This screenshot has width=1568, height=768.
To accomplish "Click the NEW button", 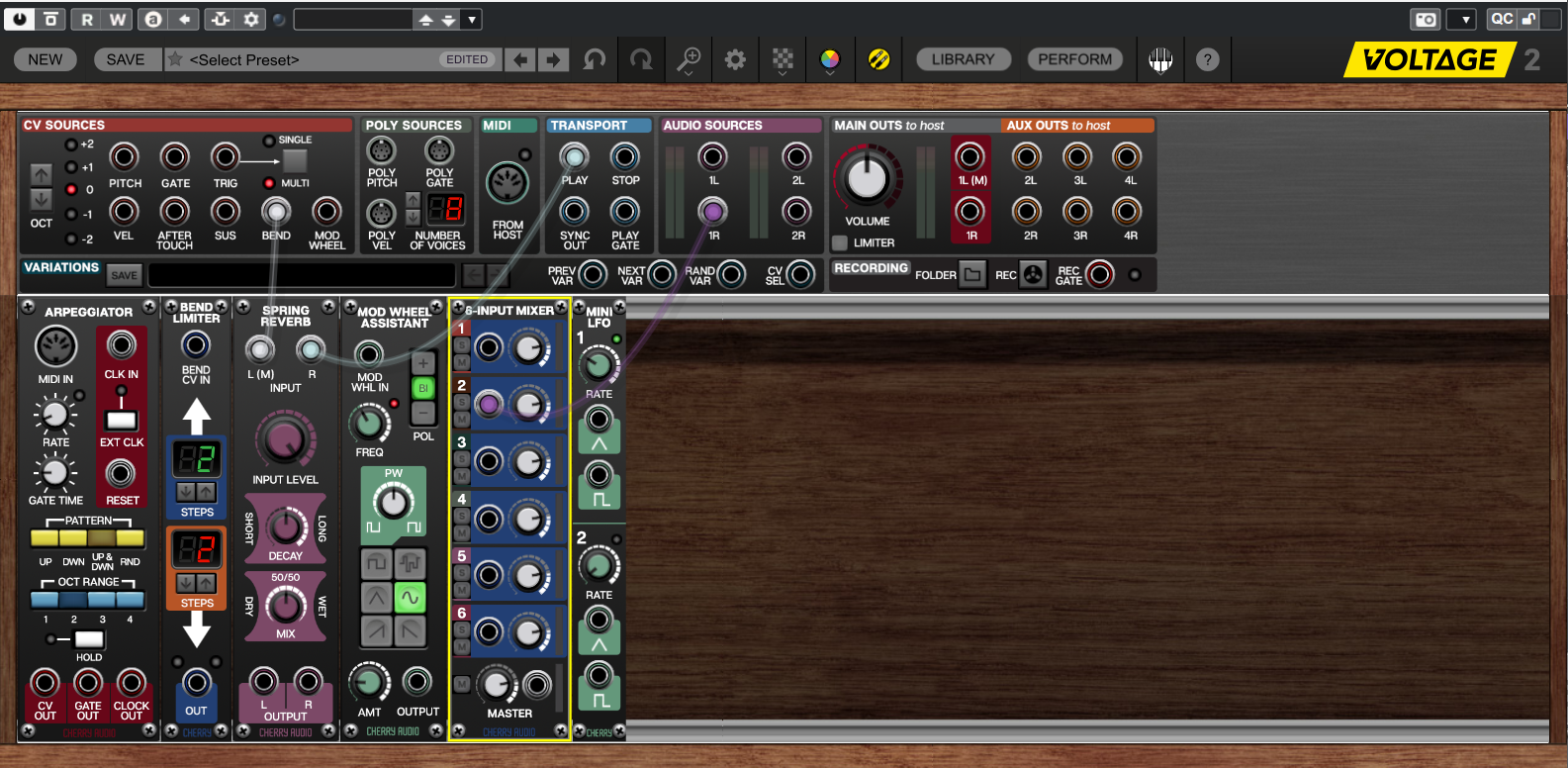I will [x=46, y=59].
